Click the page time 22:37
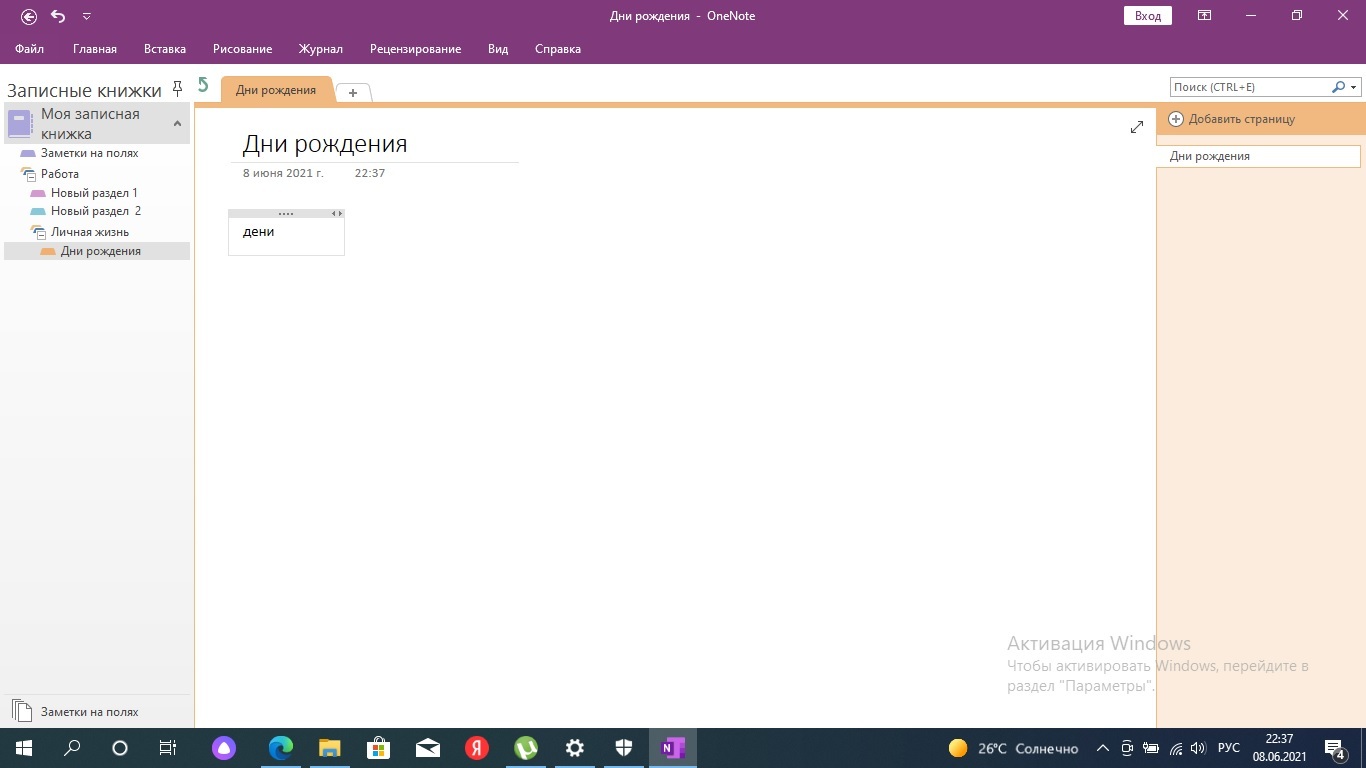The height and width of the screenshot is (768, 1366). pos(370,173)
